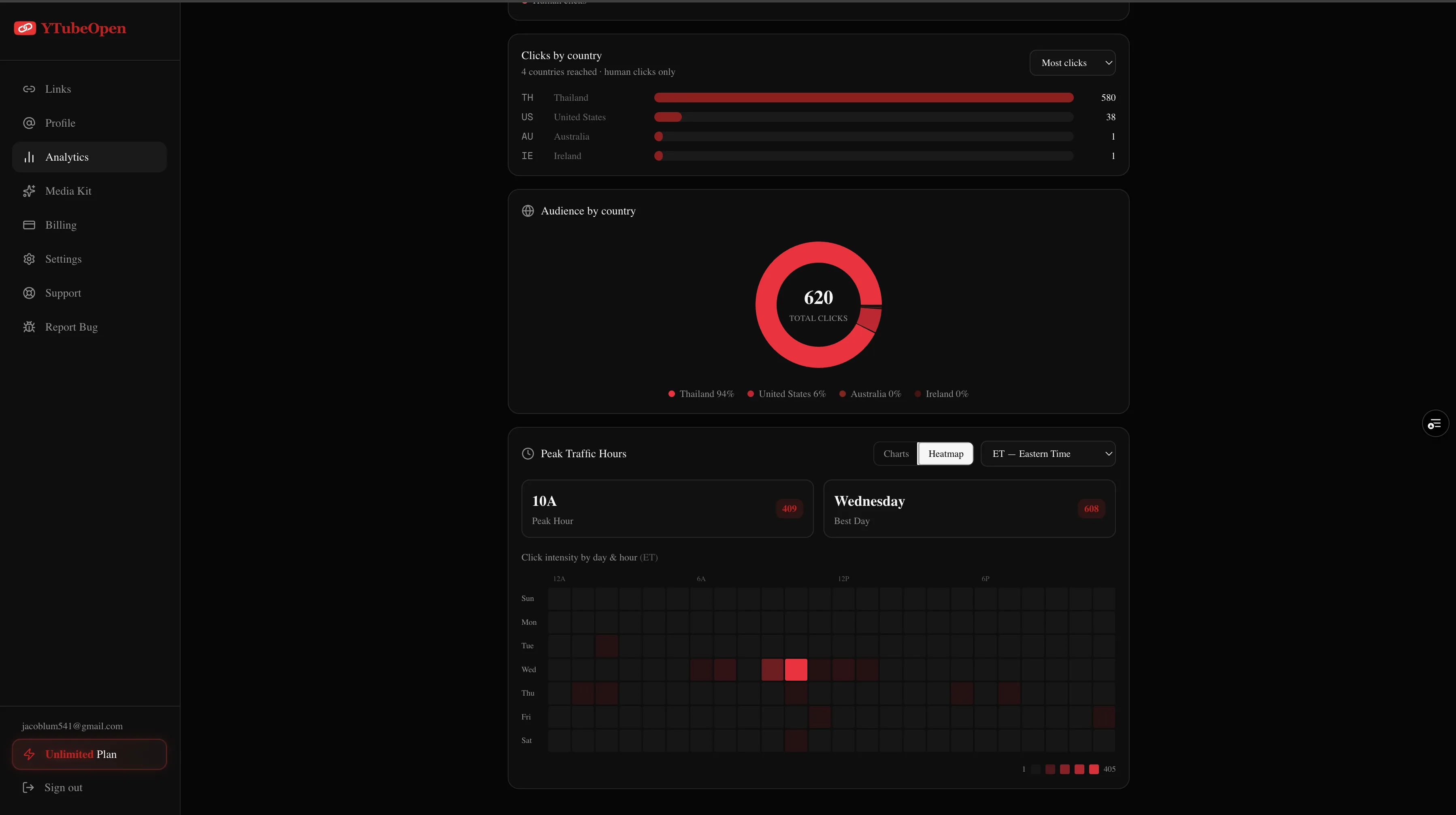Click the 409 peak hour badge
Image resolution: width=1456 pixels, height=815 pixels.
click(789, 509)
